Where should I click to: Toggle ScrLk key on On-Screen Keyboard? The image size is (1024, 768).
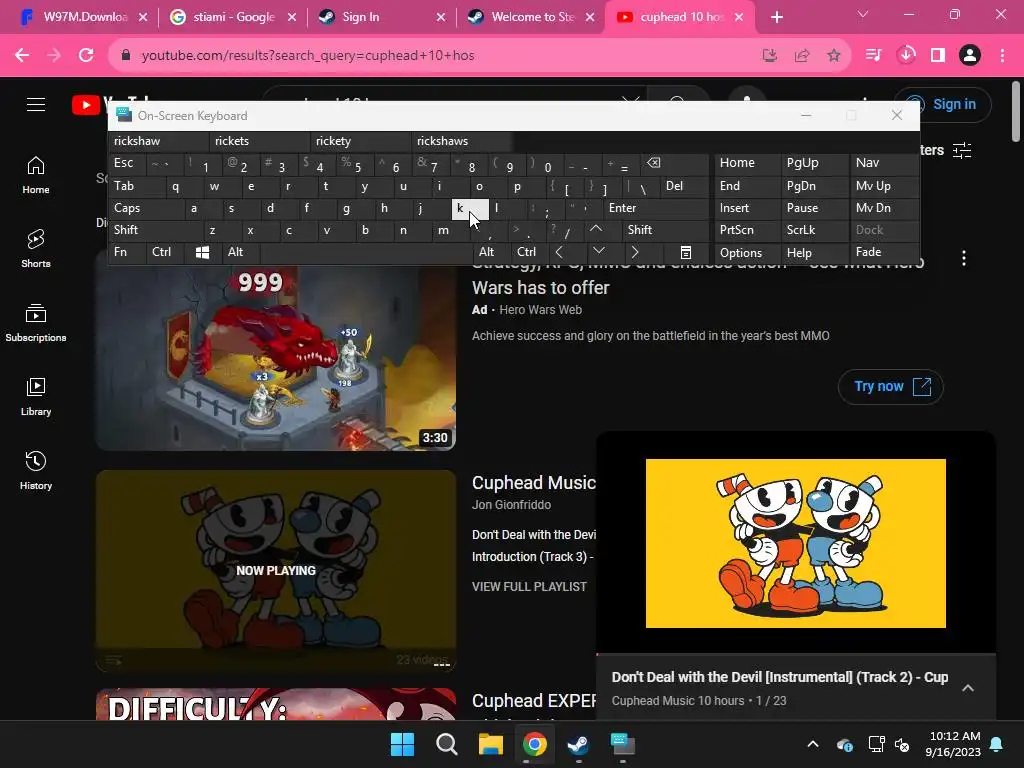814,230
